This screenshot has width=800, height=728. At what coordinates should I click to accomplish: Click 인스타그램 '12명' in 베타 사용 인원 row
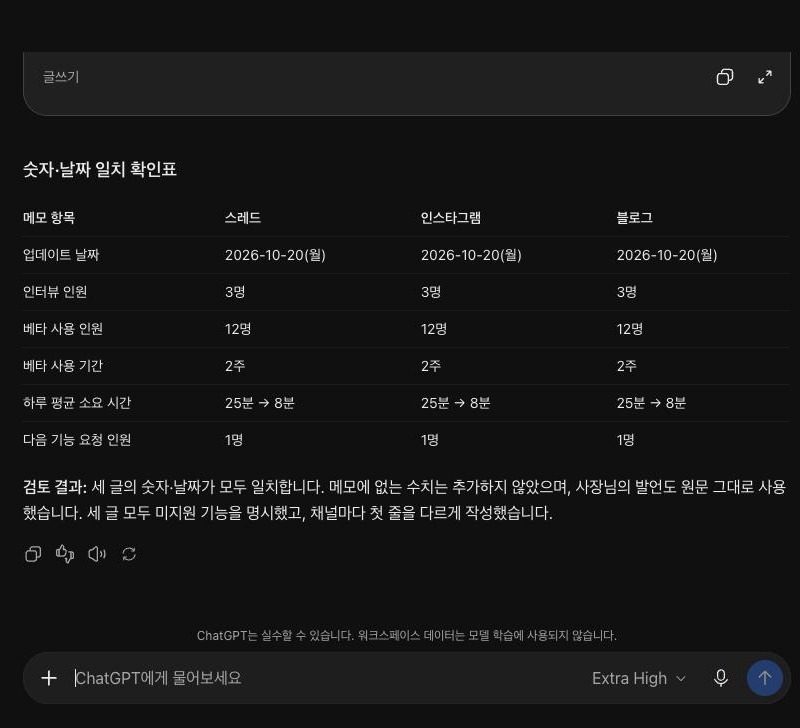434,329
